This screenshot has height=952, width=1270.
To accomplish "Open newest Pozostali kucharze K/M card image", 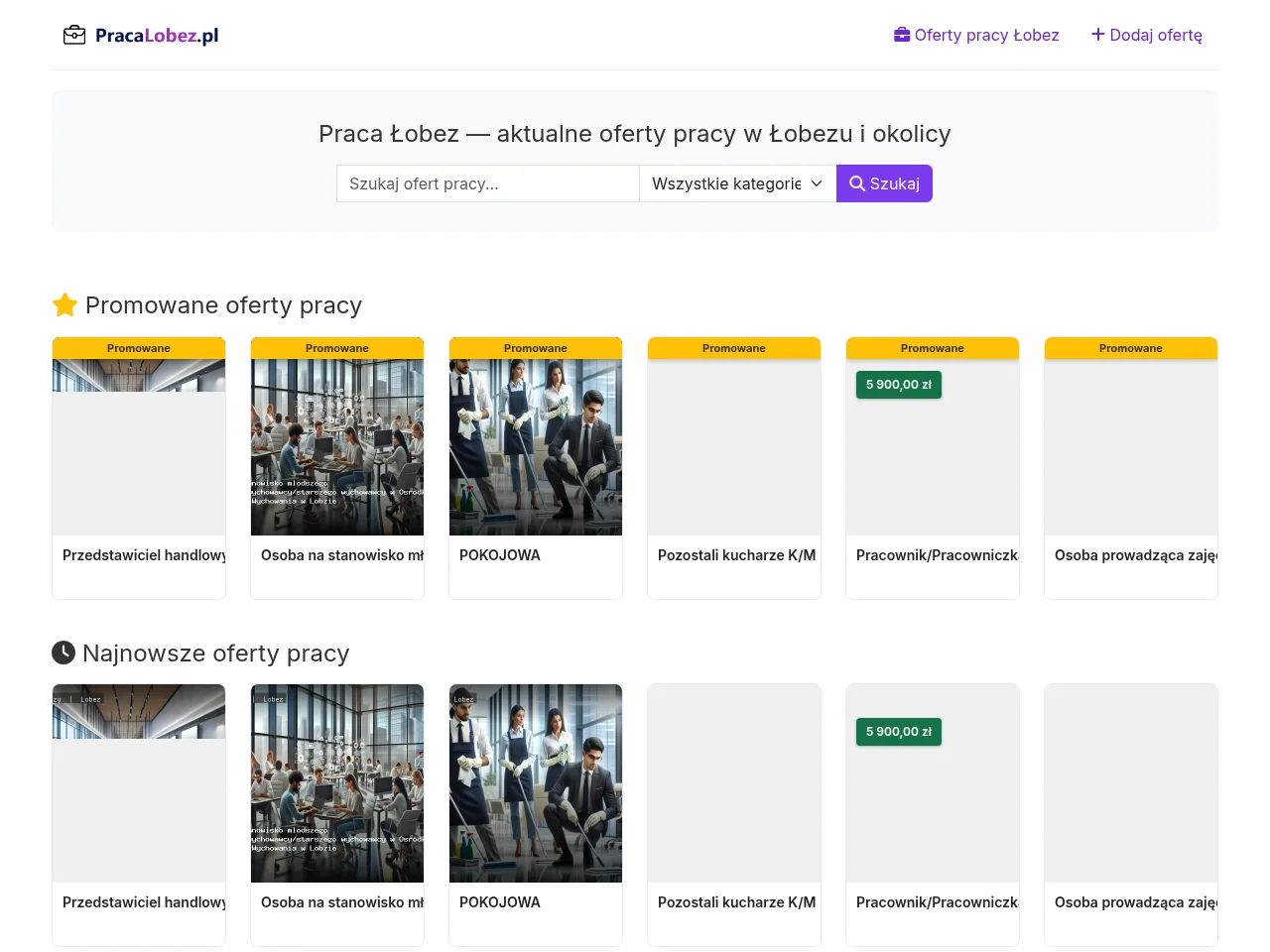I will click(734, 783).
